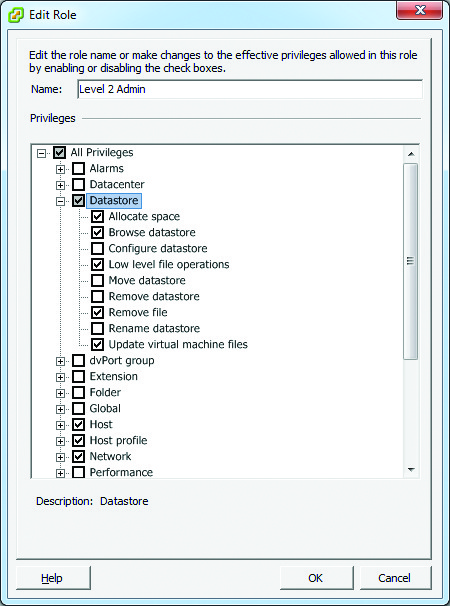This screenshot has width=450, height=606.
Task: Click the vSphere icon in title bar
Action: pos(16,15)
